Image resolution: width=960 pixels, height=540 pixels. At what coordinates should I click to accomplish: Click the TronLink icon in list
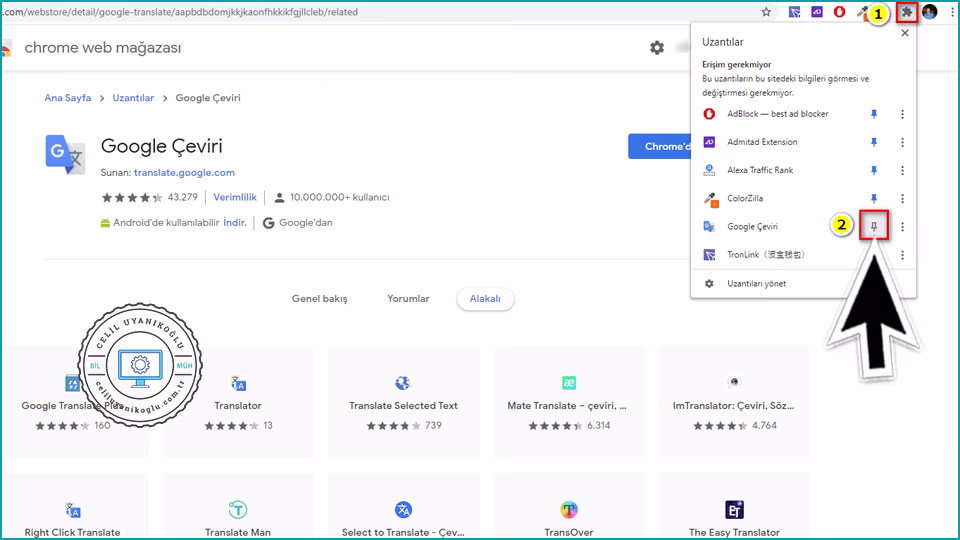[709, 255]
